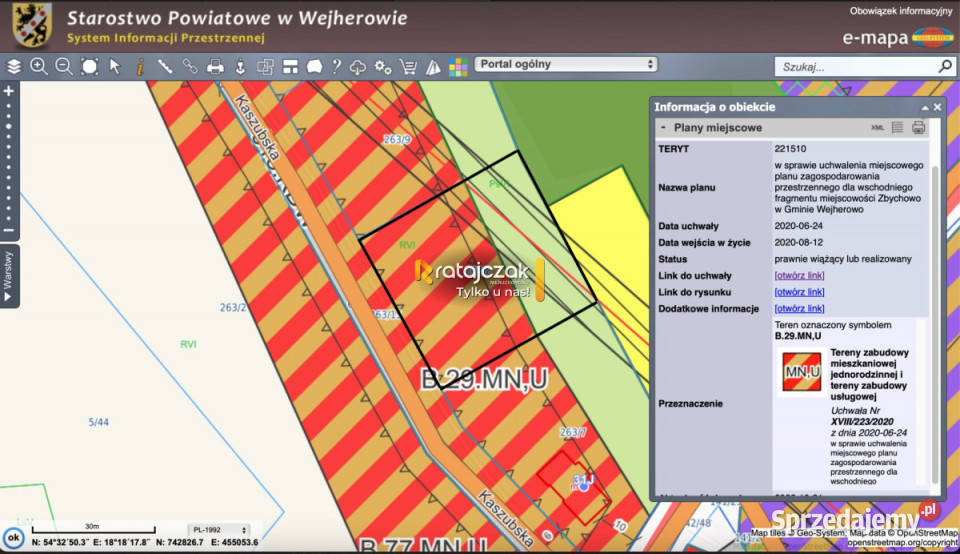Click the System Informacji Przestrzennej subtitle
Screen dimensions: 960x554
[166, 38]
